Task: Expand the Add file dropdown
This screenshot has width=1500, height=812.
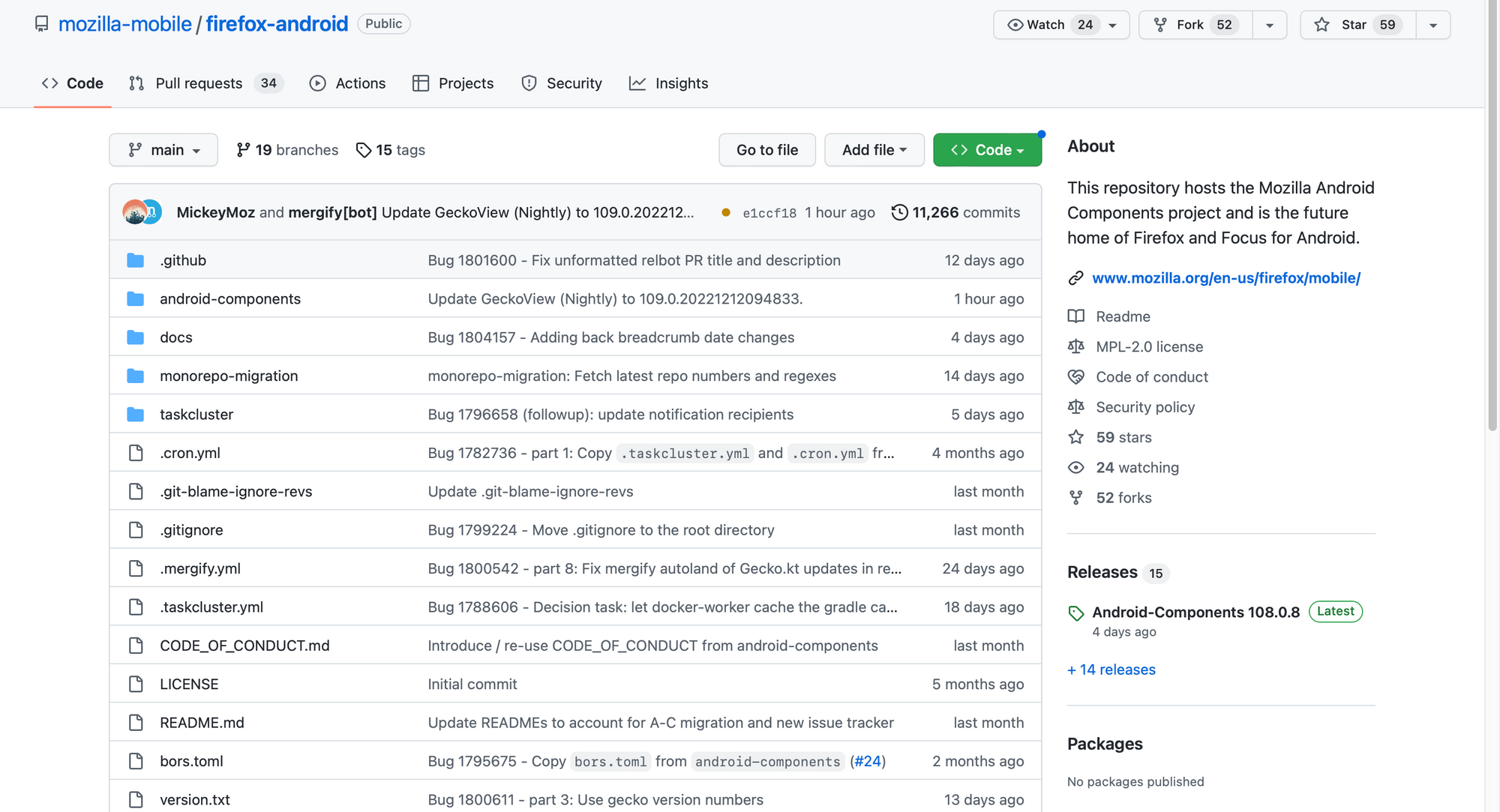Action: click(x=874, y=150)
